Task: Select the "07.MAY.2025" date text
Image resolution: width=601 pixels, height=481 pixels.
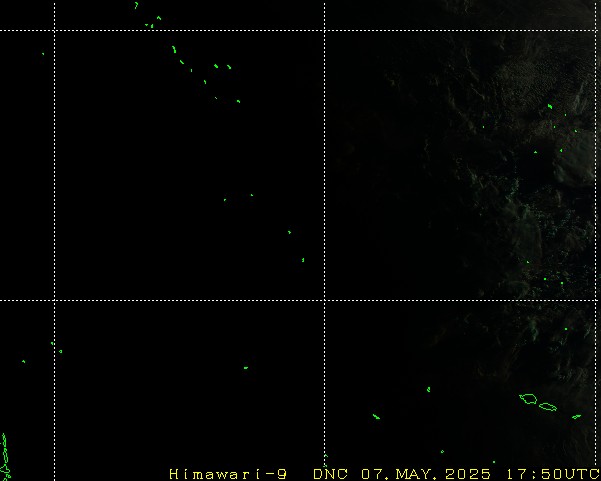Action: [426, 474]
